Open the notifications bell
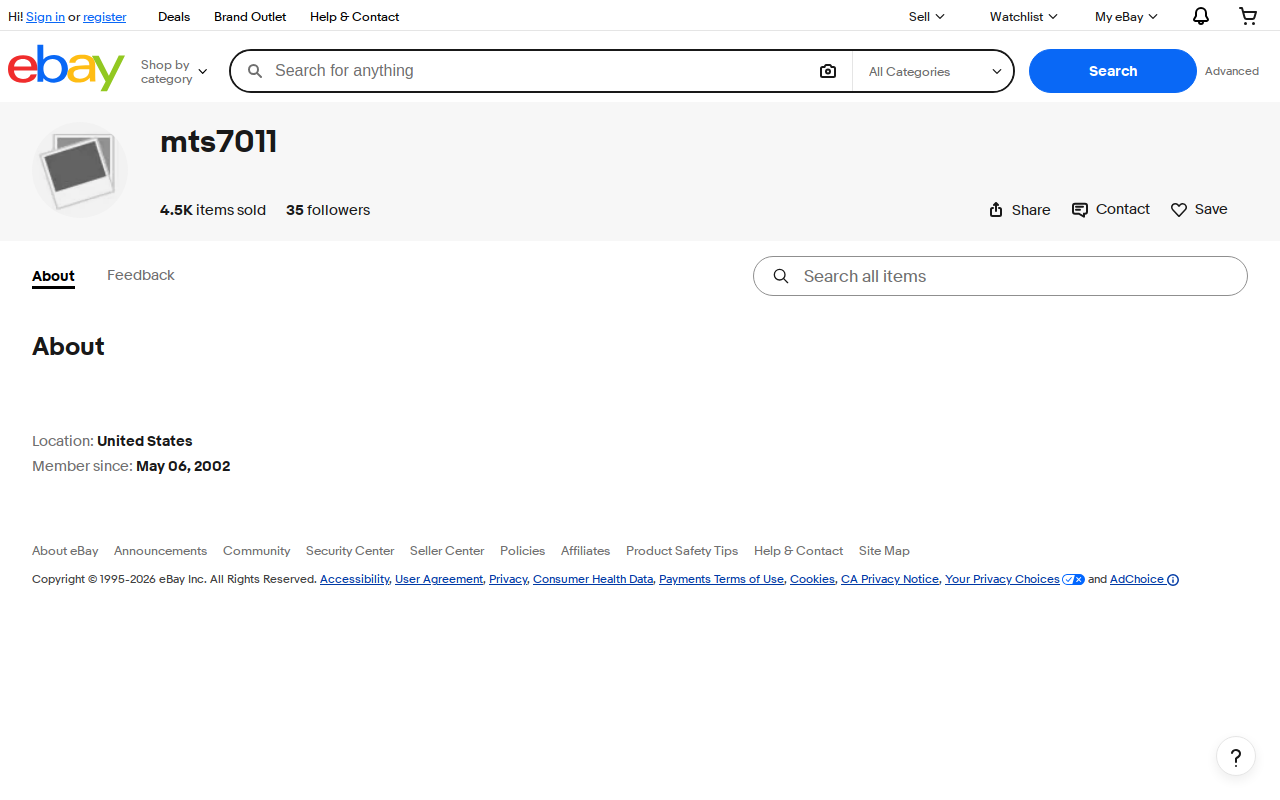Screen dimensions: 1280x800 1201,16
